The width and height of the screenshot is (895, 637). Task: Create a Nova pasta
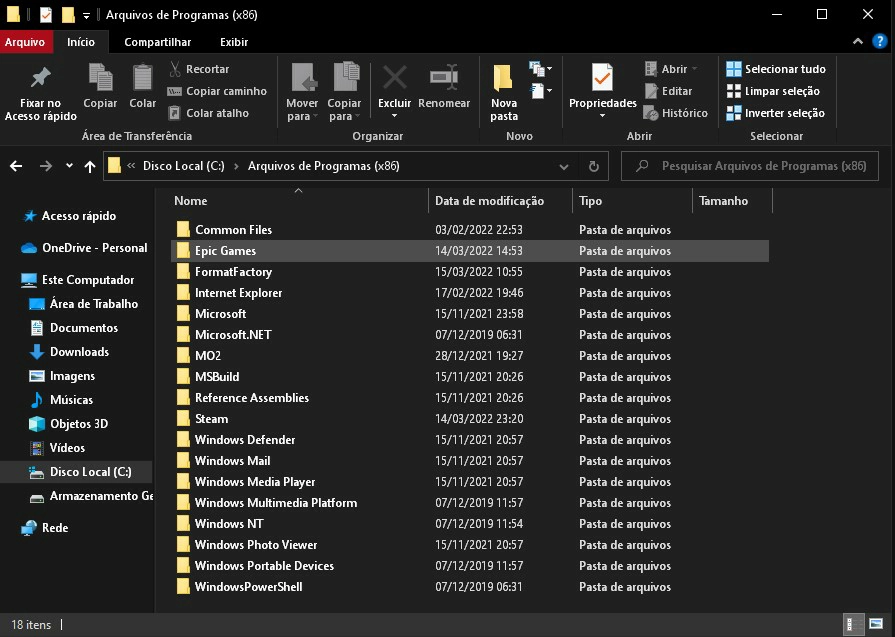coord(503,92)
